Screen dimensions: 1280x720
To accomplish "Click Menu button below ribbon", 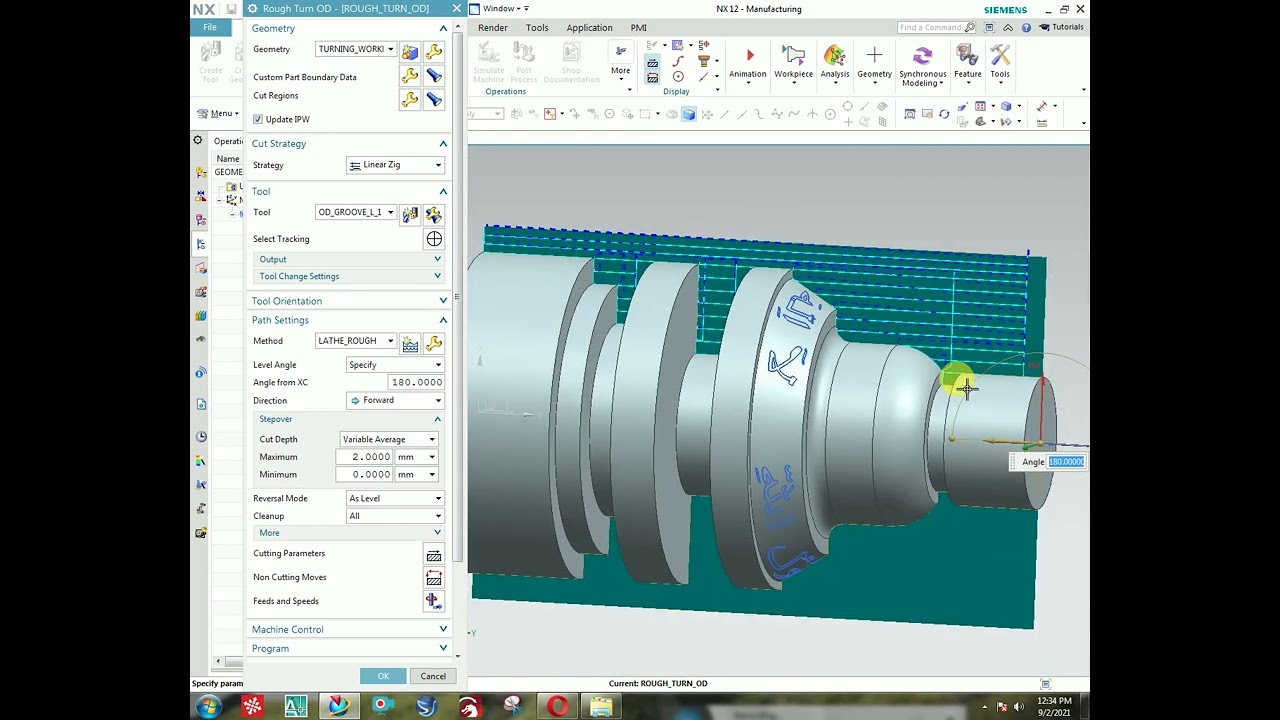I will [x=217, y=114].
